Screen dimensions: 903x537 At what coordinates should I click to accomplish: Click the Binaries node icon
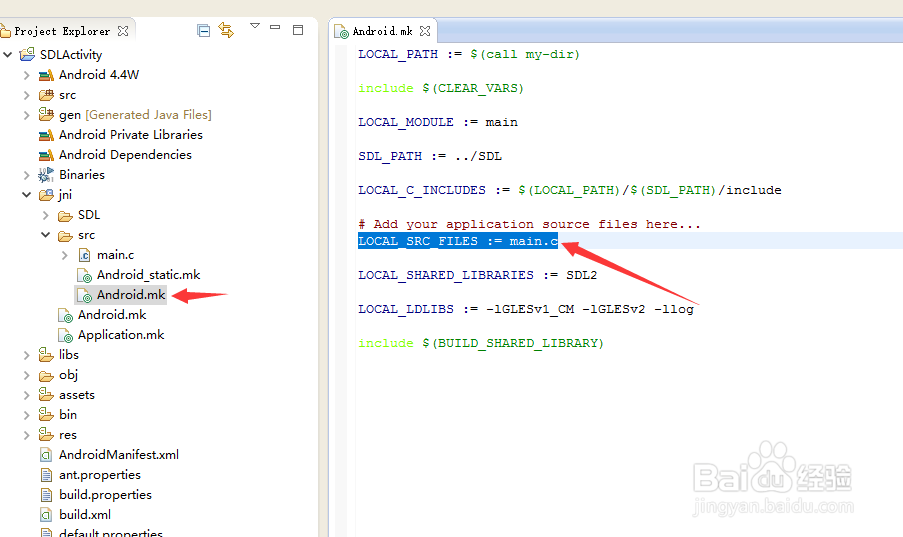[46, 175]
